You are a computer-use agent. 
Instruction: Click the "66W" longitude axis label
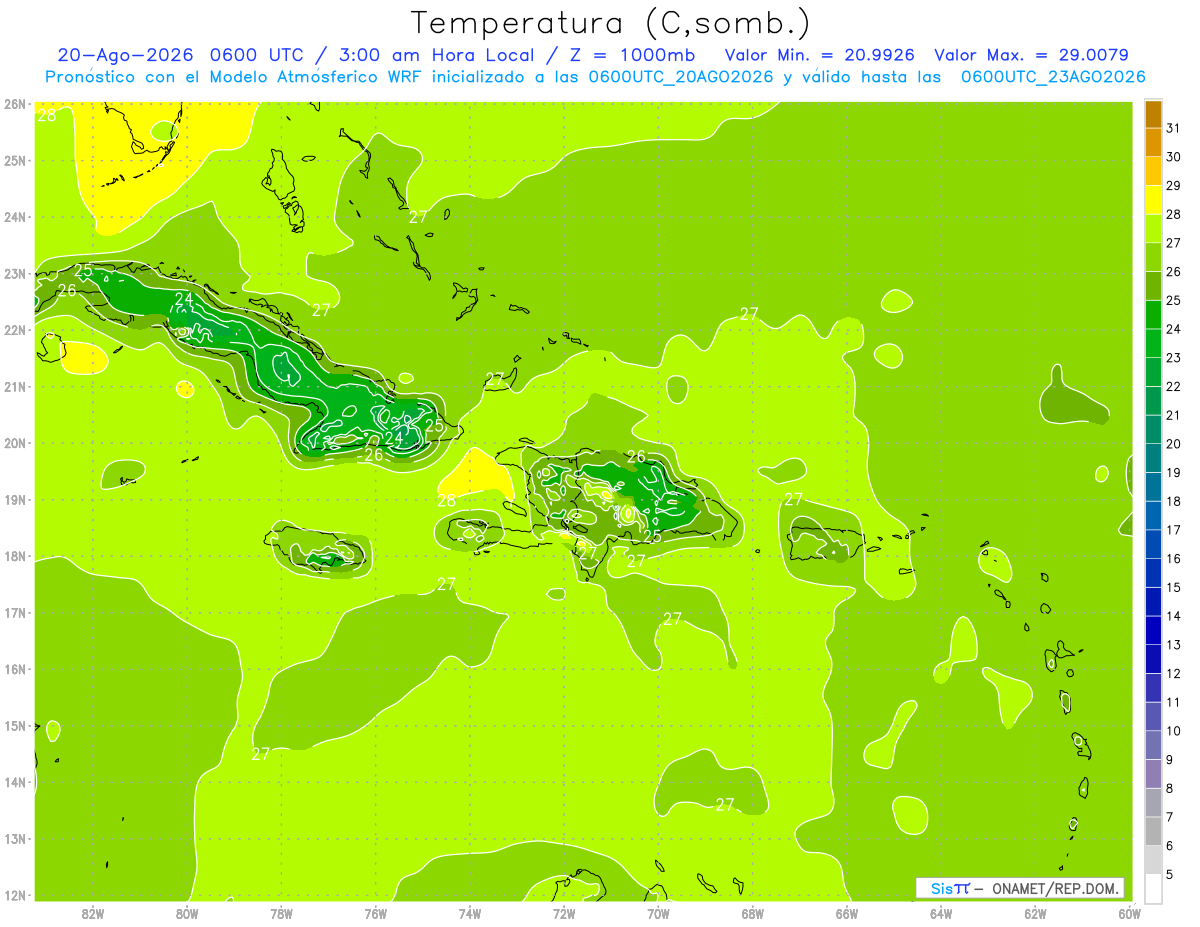847,912
